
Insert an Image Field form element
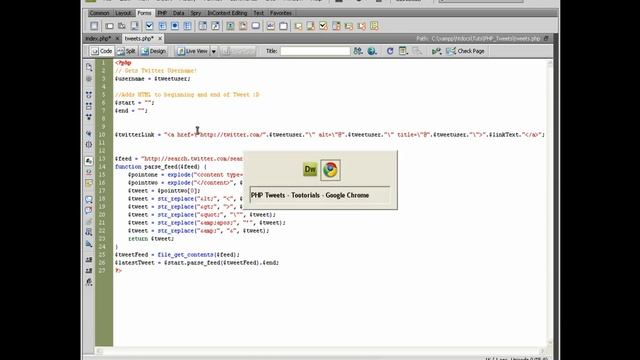[230, 26]
